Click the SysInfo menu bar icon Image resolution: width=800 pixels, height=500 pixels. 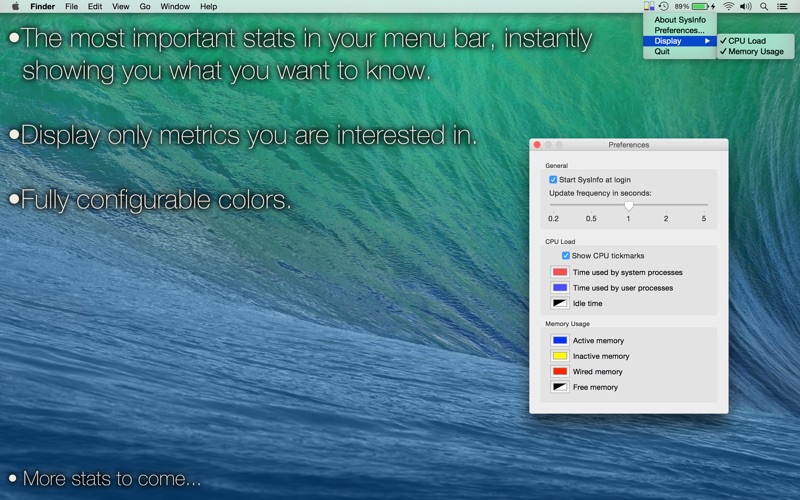click(x=649, y=6)
